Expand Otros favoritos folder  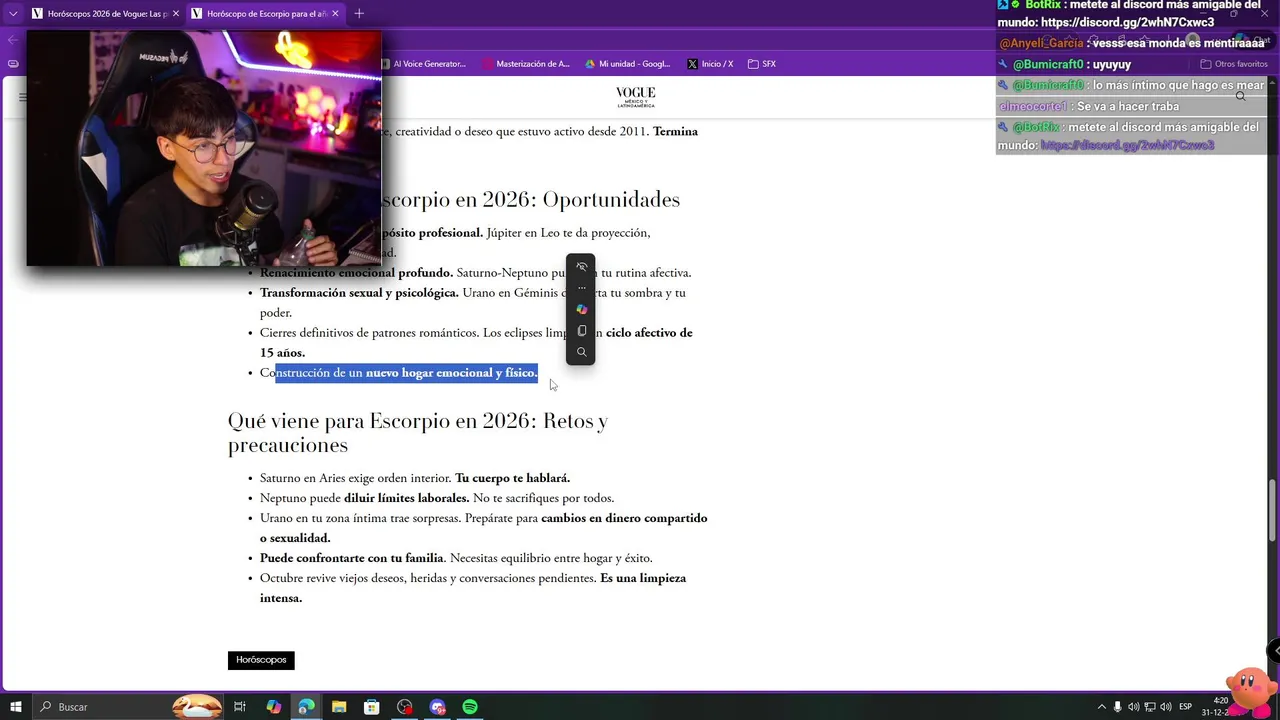pyautogui.click(x=1234, y=64)
